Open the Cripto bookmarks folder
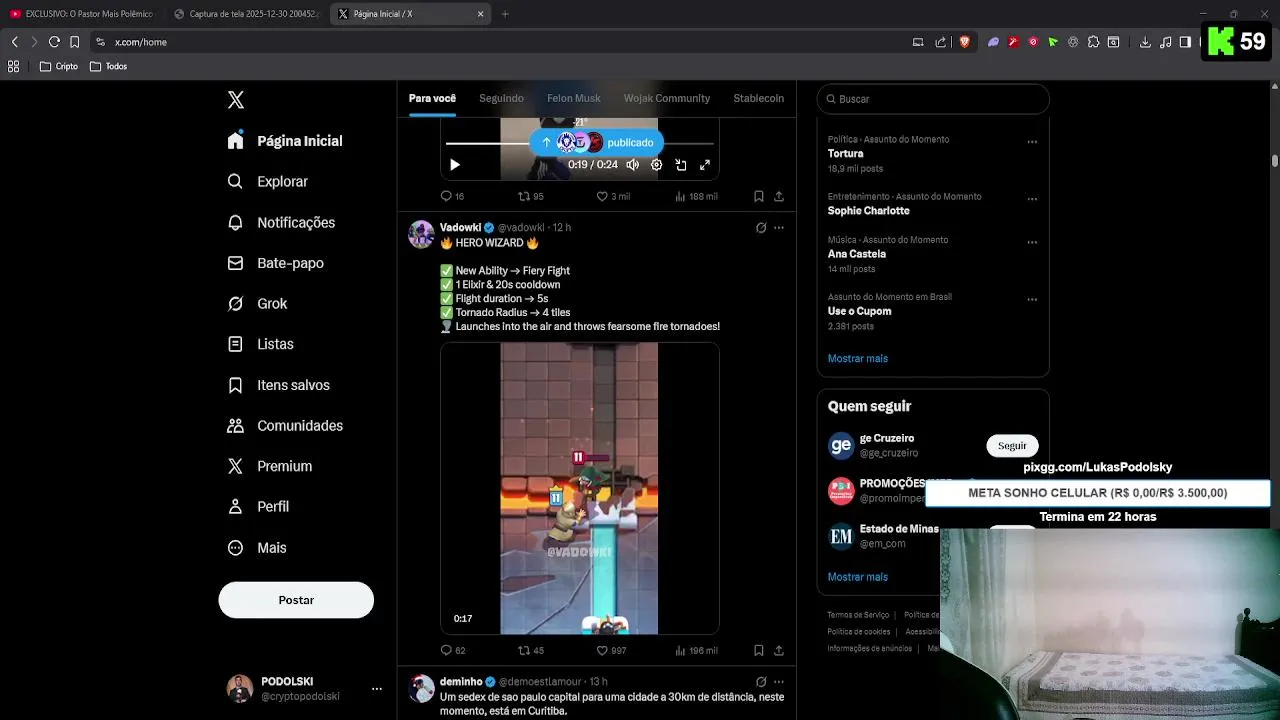 click(x=59, y=66)
